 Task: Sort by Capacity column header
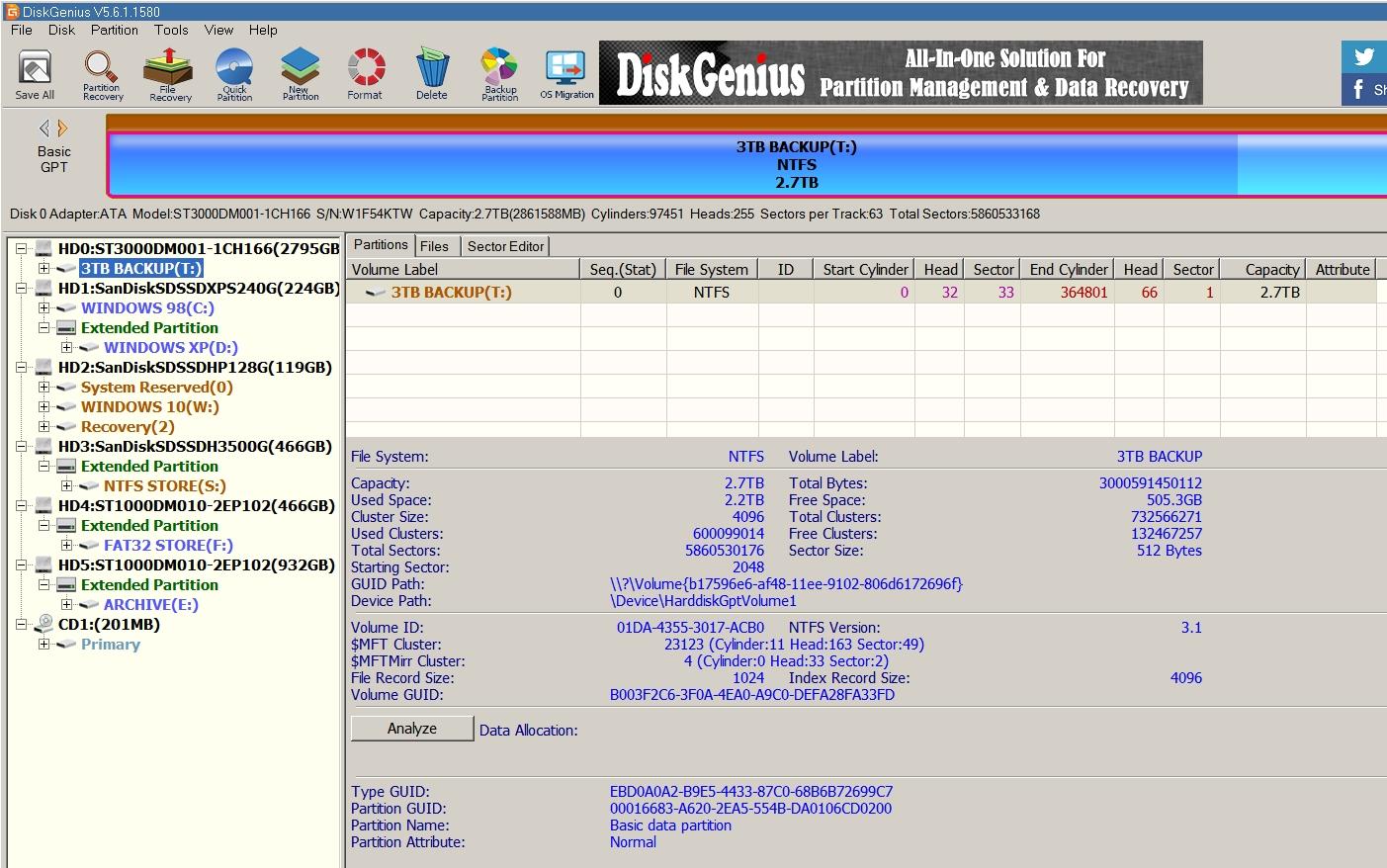click(1263, 269)
